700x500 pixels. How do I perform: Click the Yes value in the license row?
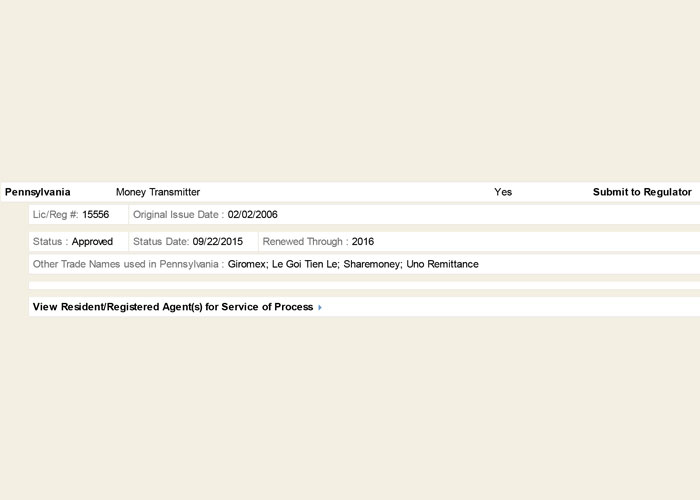point(503,192)
